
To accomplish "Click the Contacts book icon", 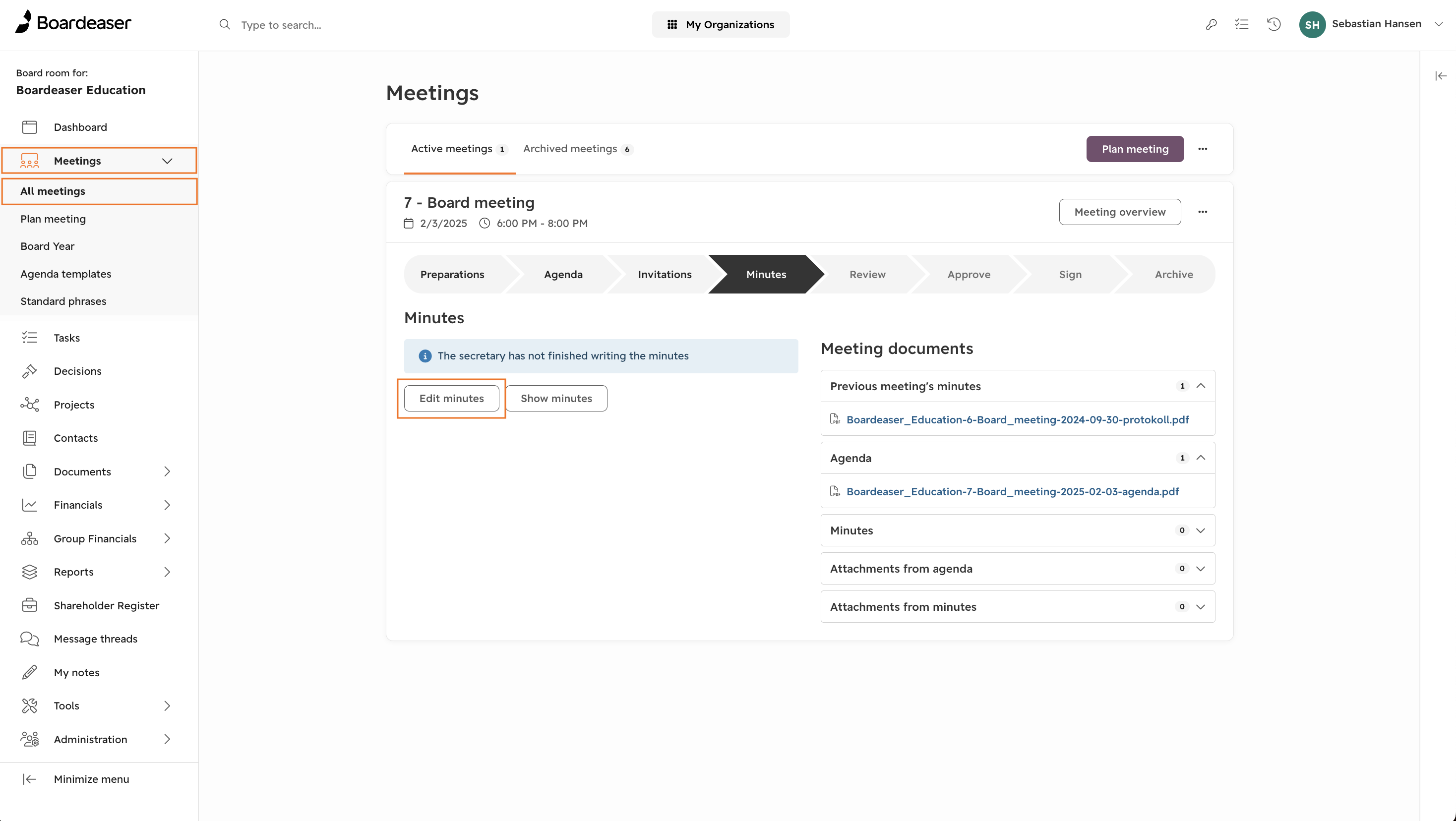I will click(x=29, y=438).
